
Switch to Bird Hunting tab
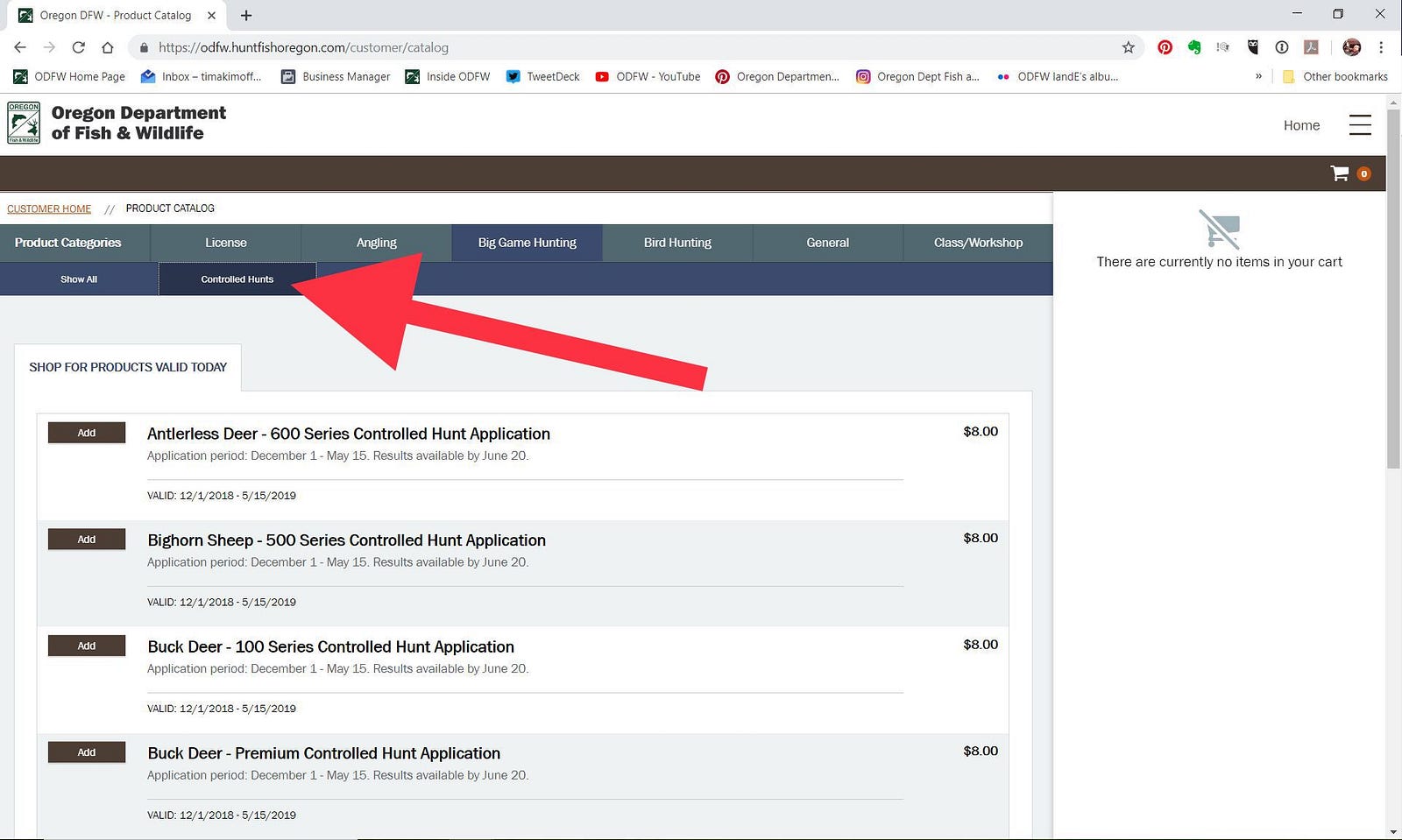click(677, 243)
